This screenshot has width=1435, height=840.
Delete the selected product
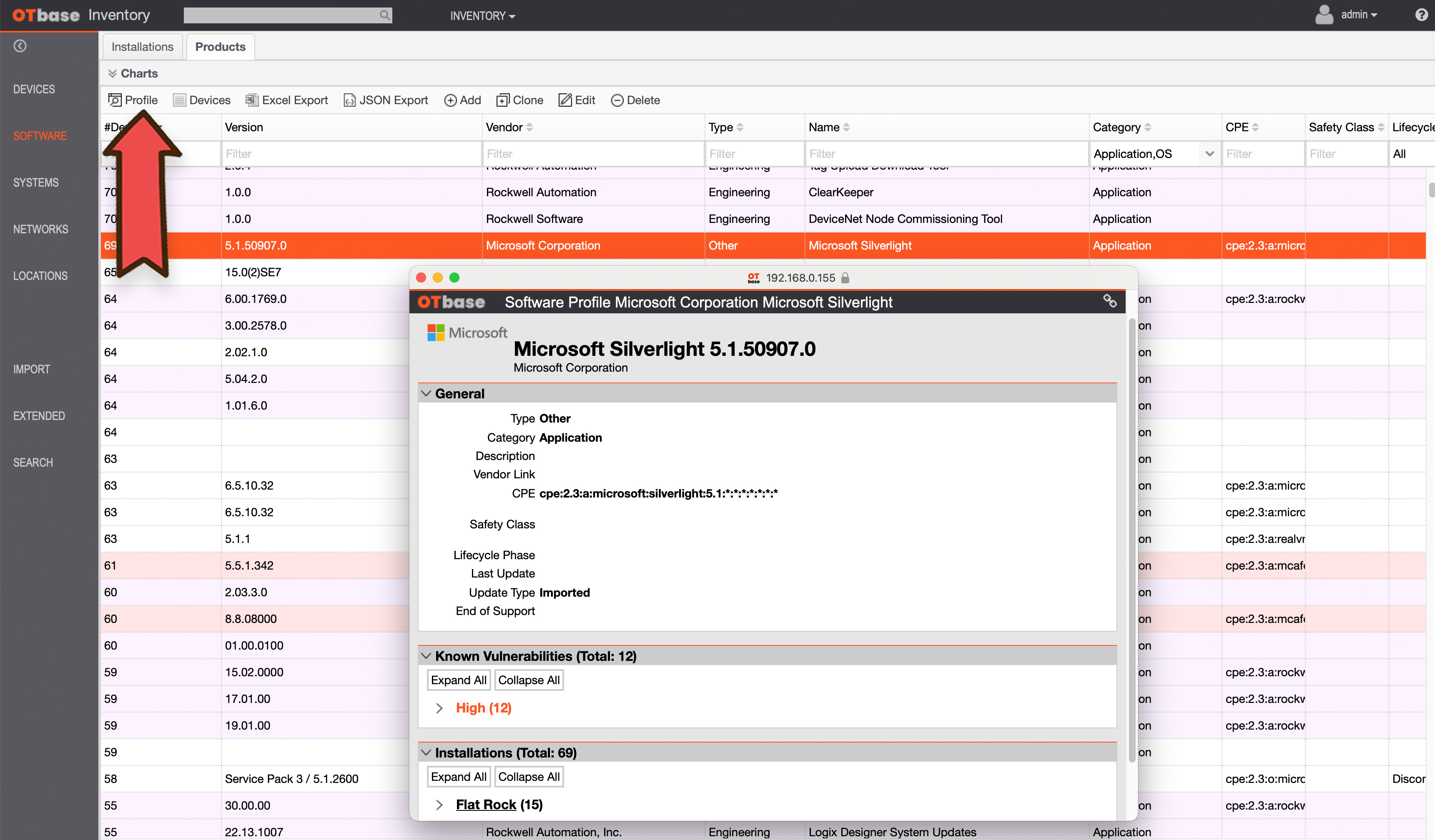pyautogui.click(x=635, y=100)
